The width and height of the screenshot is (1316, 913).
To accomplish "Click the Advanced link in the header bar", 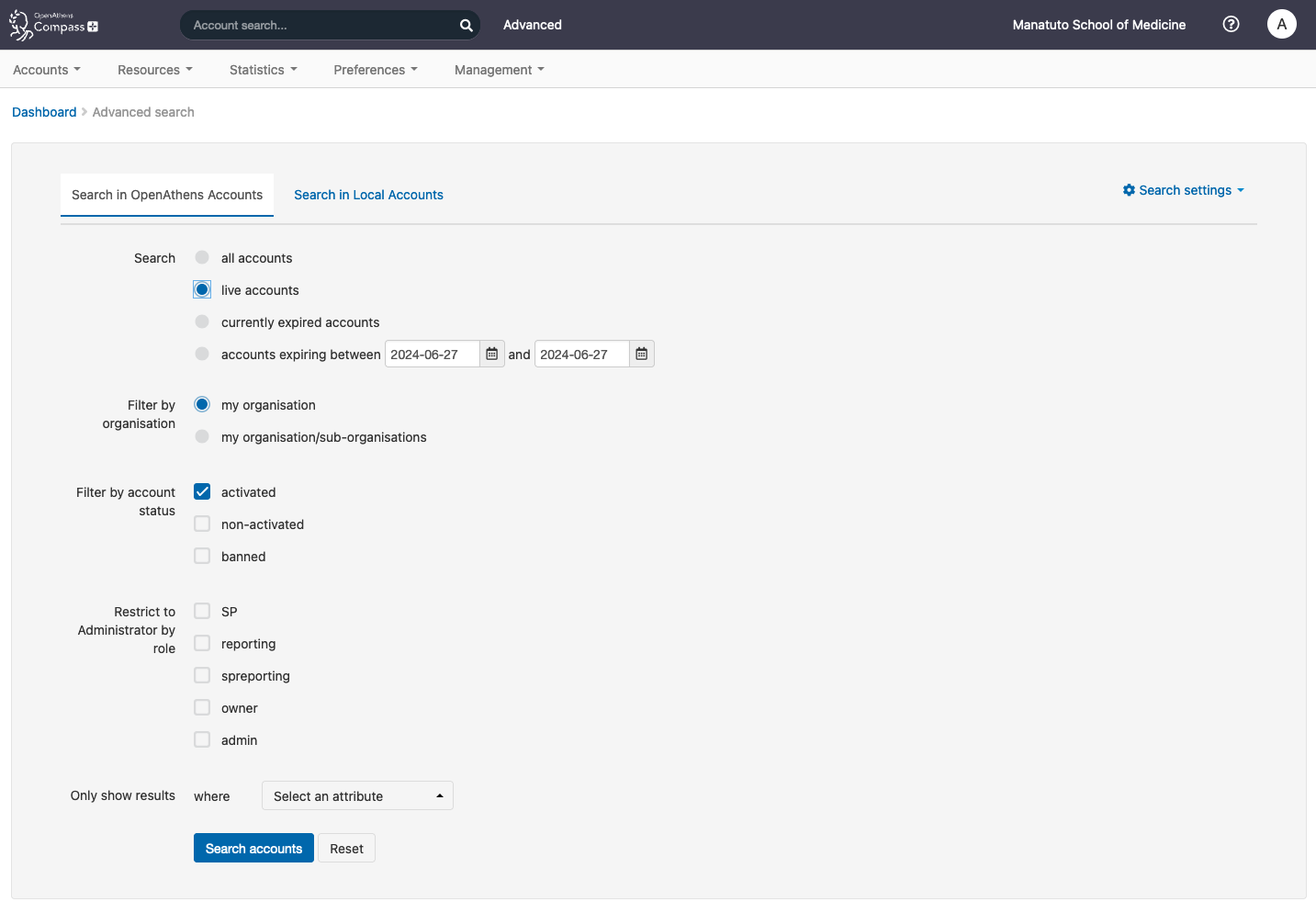I will coord(532,25).
